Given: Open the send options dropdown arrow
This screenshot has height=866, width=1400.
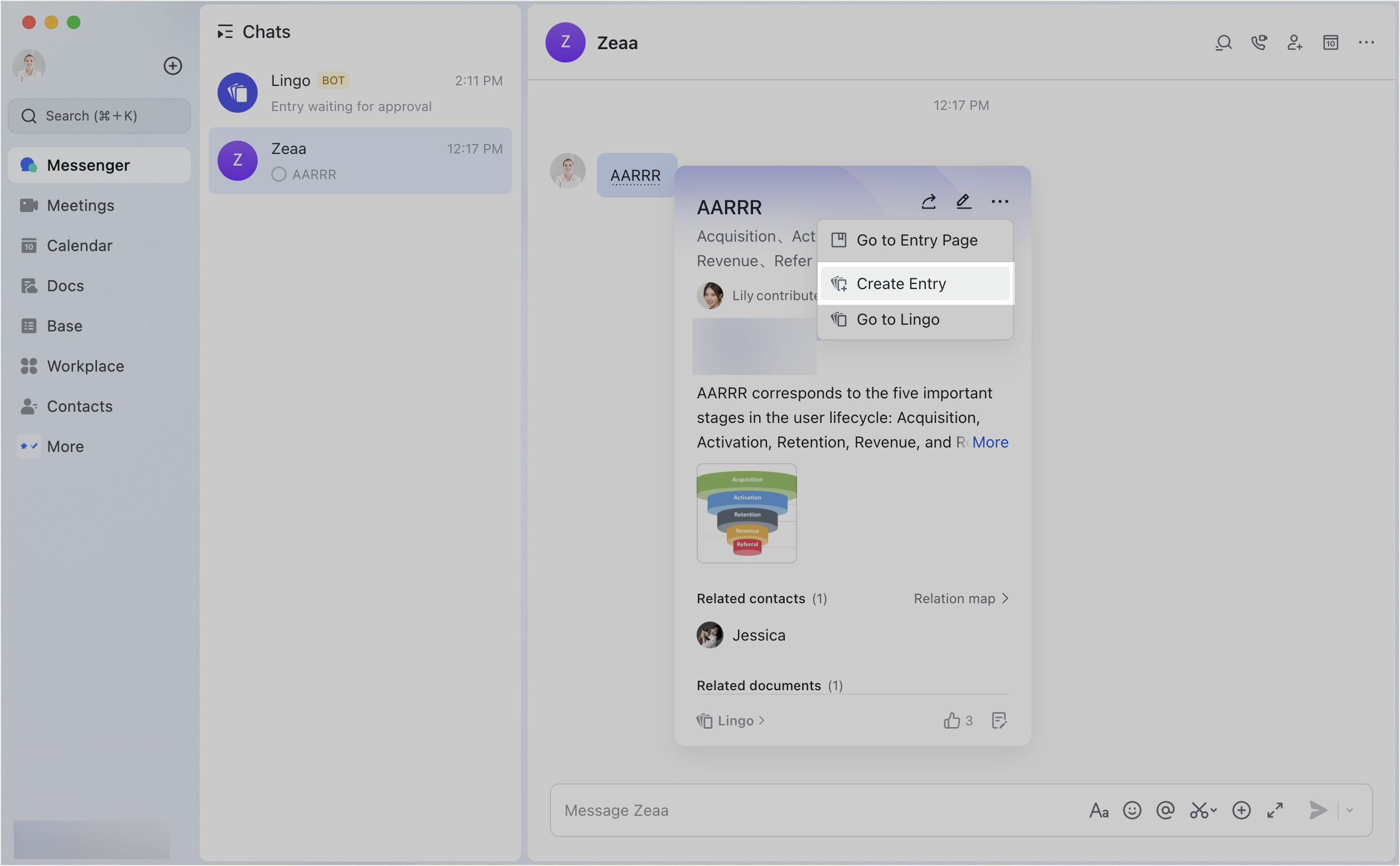Looking at the screenshot, I should [x=1350, y=810].
